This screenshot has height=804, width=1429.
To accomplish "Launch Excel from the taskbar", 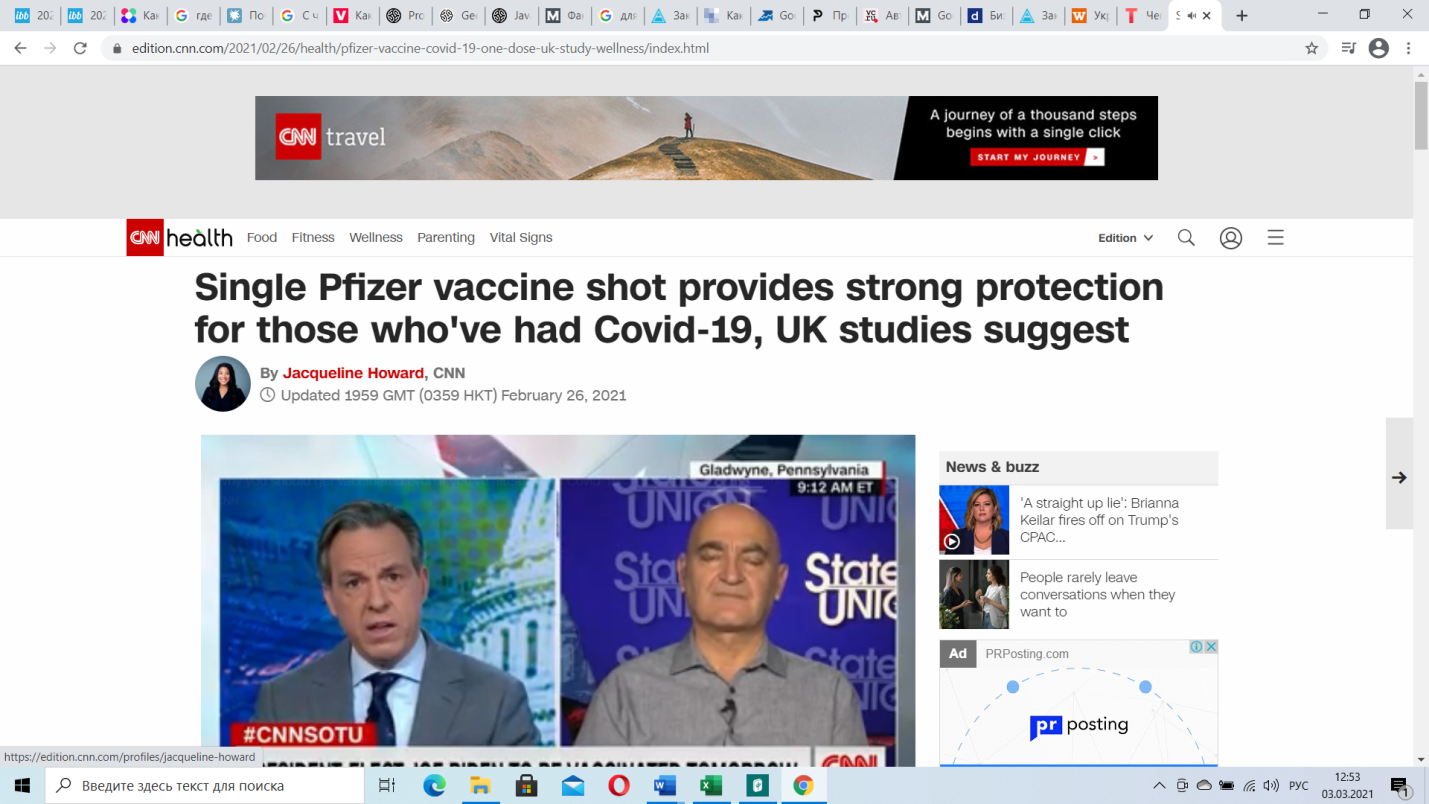I will (x=711, y=786).
